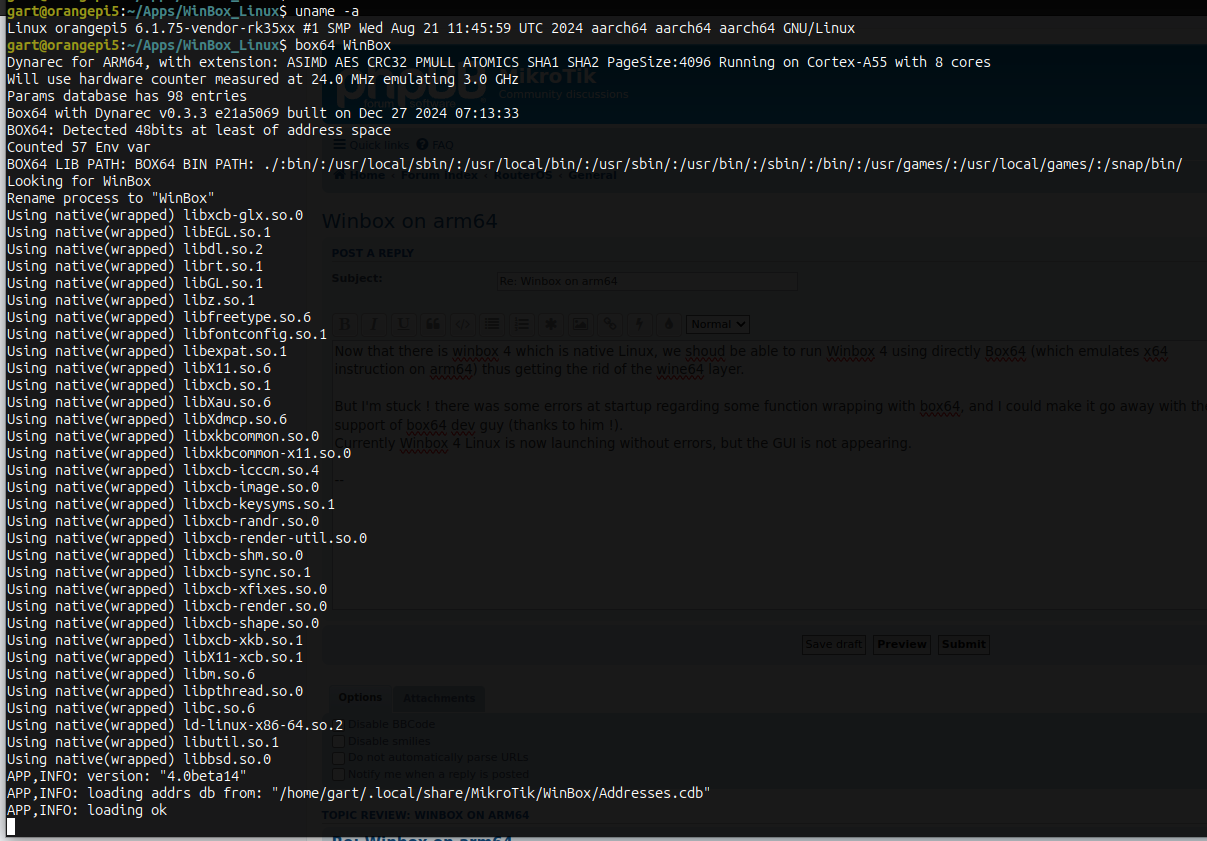The width and height of the screenshot is (1207, 841).
Task: Submit the forum reply
Action: (x=964, y=644)
